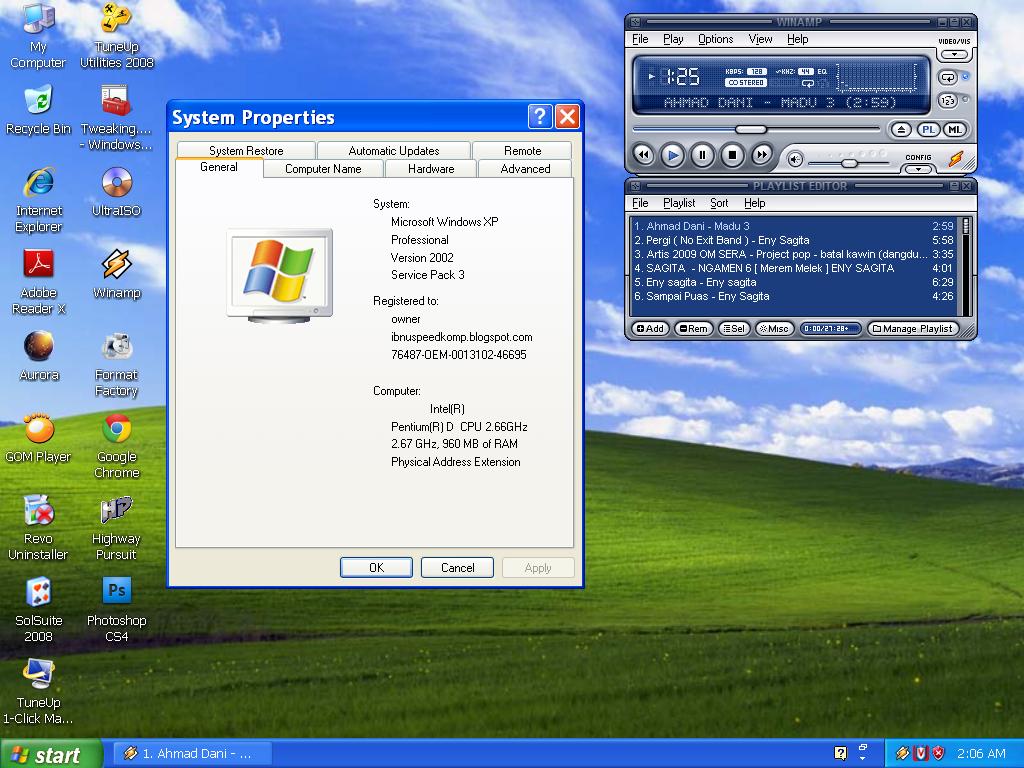The image size is (1024, 768).
Task: Open My Computer desktop icon
Action: click(38, 35)
